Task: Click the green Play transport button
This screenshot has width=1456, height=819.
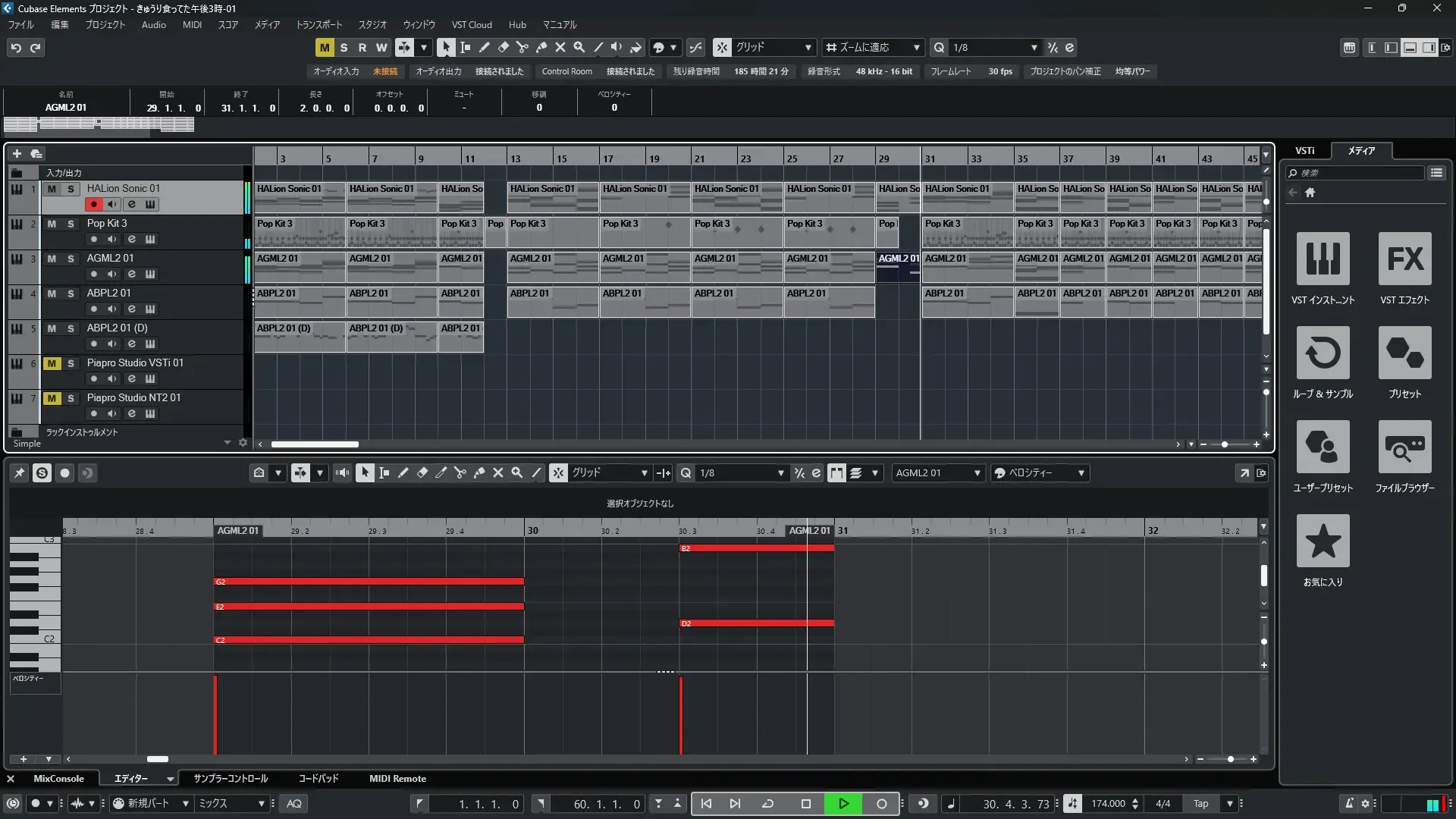Action: tap(843, 804)
